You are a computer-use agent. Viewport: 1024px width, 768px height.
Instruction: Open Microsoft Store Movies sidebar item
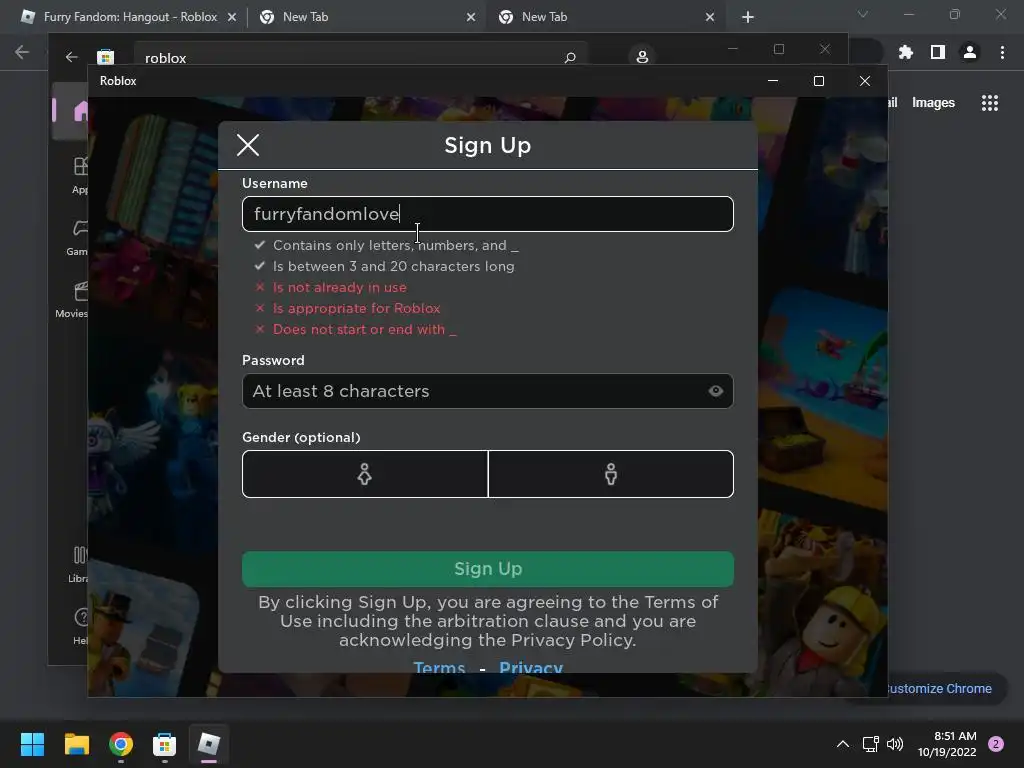[72, 299]
